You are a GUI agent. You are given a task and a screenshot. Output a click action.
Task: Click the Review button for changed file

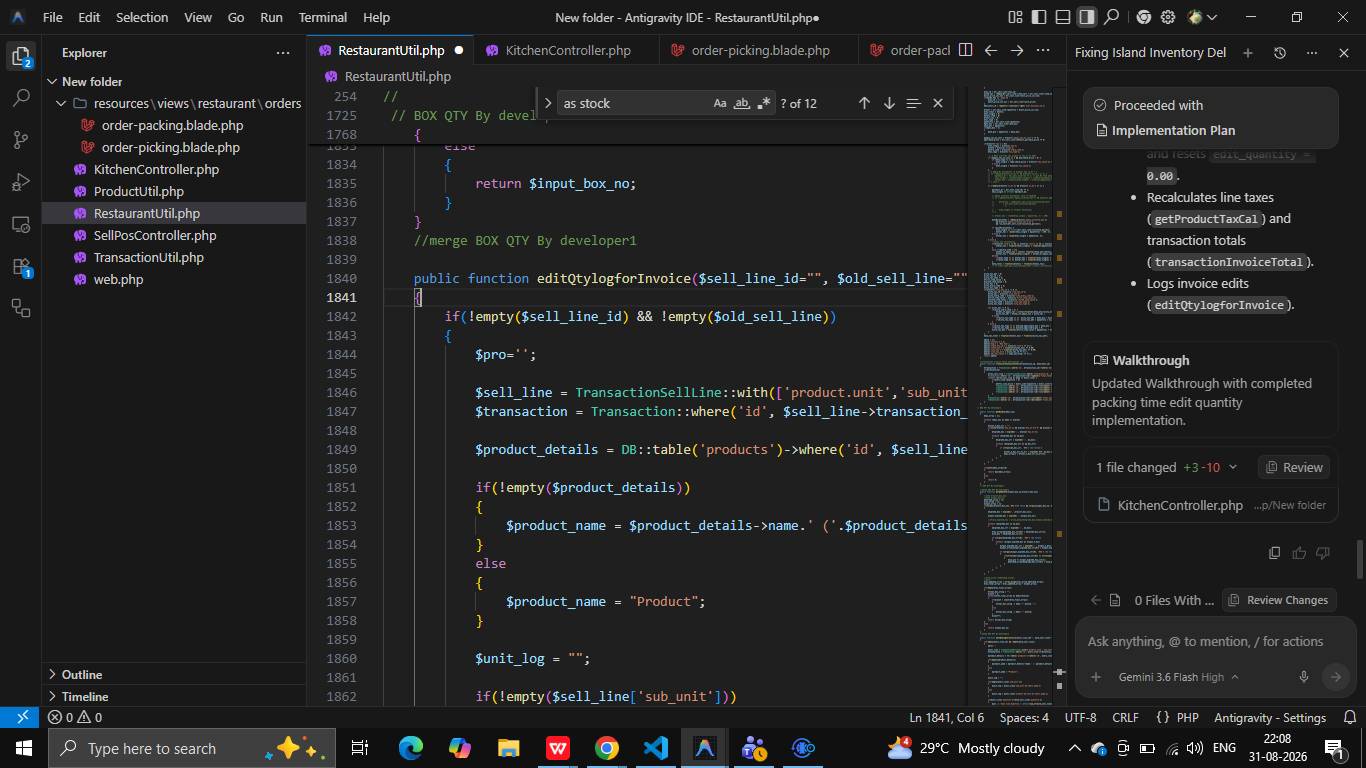tap(1293, 467)
